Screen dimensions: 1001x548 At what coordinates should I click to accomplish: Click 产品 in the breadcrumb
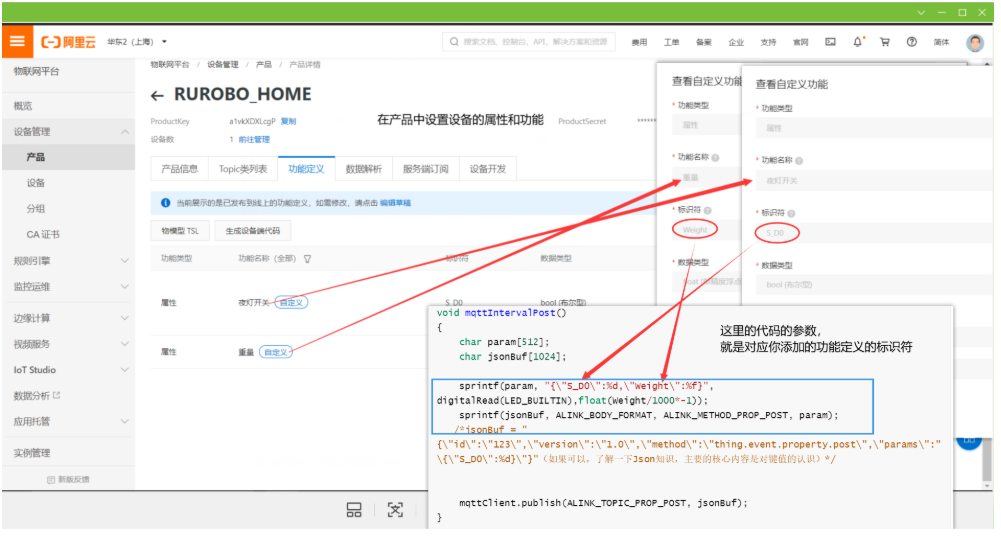264,65
